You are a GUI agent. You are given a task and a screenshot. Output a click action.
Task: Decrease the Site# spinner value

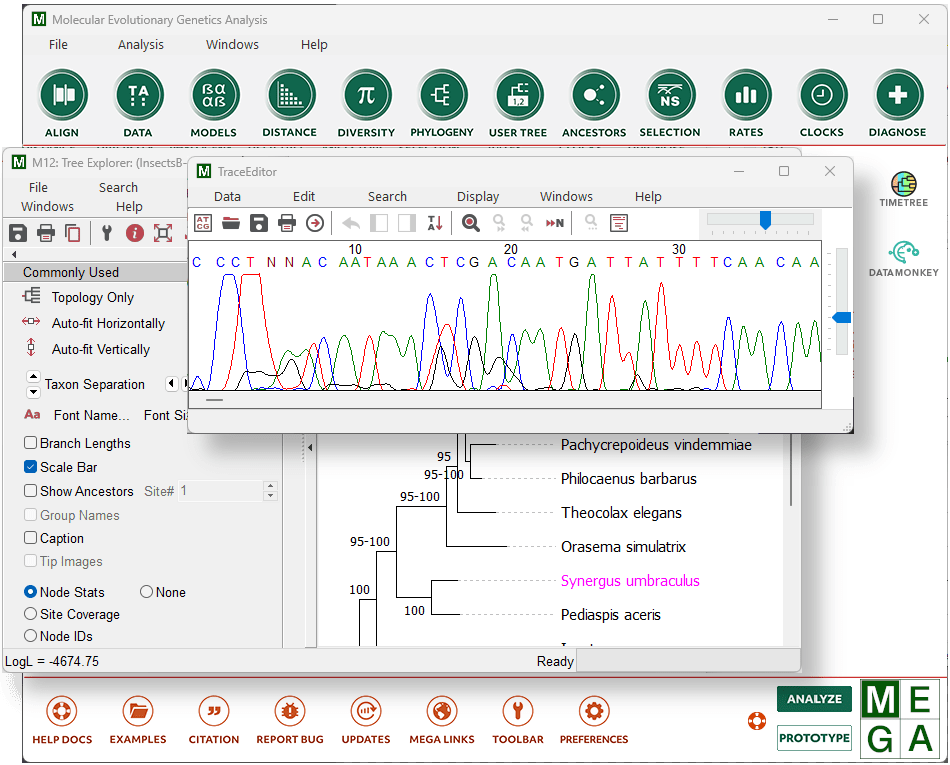point(271,495)
